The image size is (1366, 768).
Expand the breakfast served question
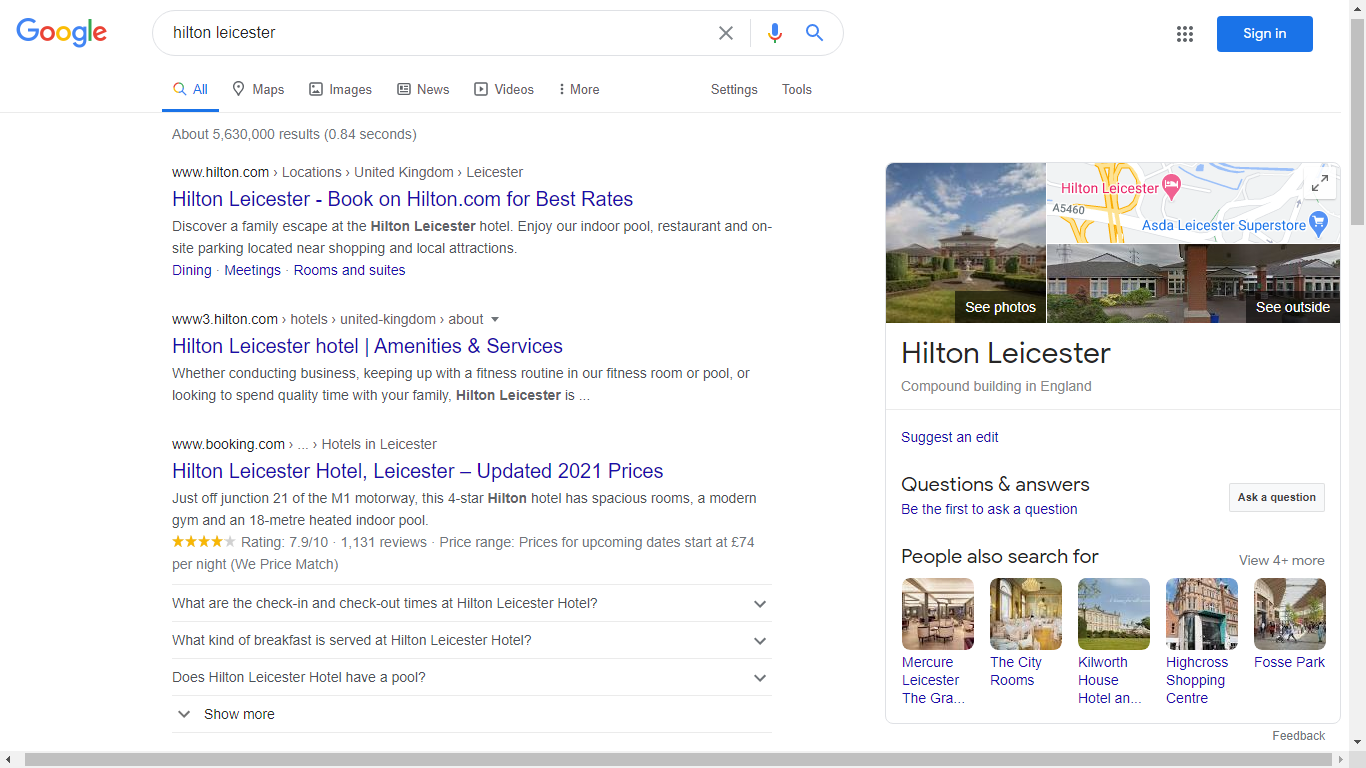tap(471, 640)
